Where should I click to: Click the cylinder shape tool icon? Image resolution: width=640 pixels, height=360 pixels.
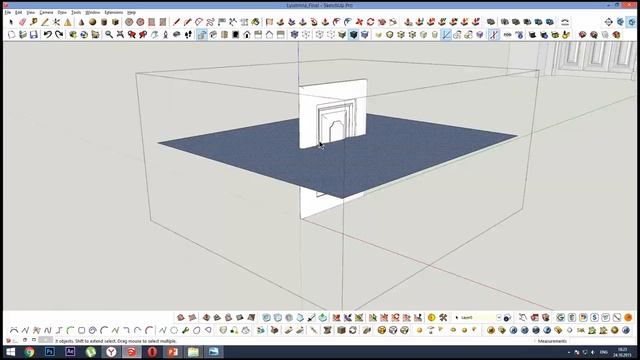104,22
